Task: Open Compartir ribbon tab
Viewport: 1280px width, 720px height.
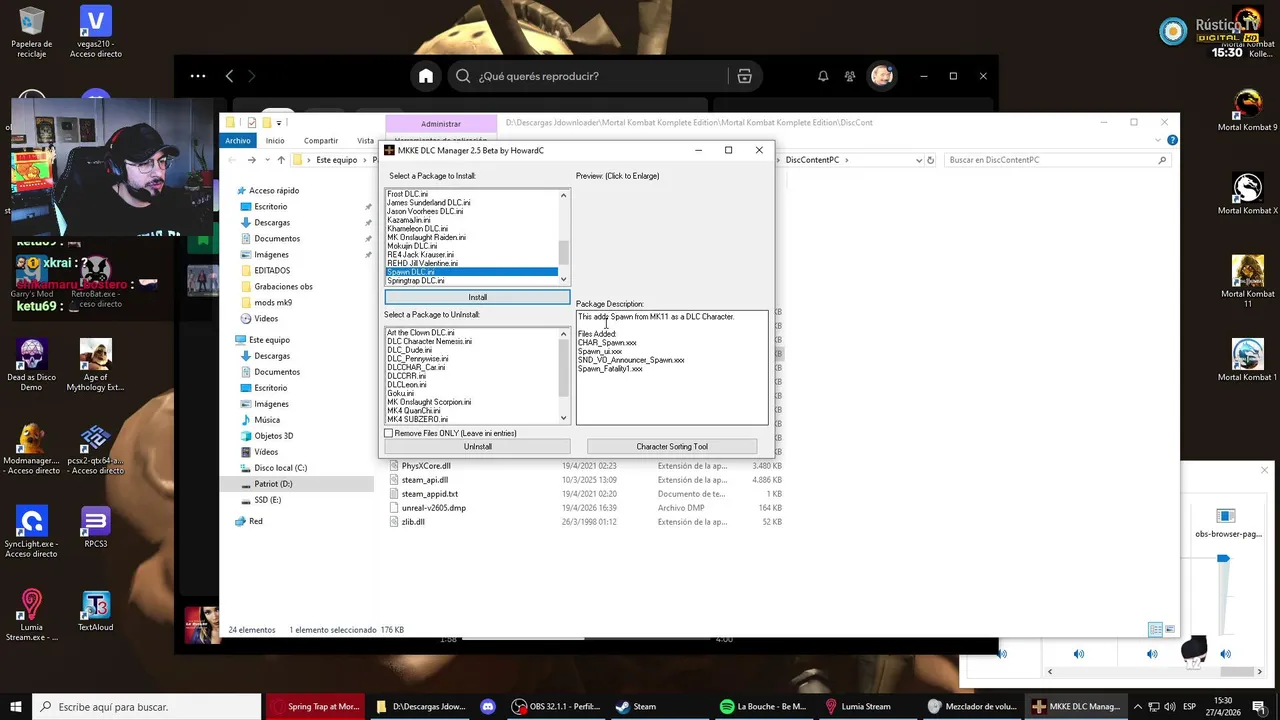Action: pos(321,141)
